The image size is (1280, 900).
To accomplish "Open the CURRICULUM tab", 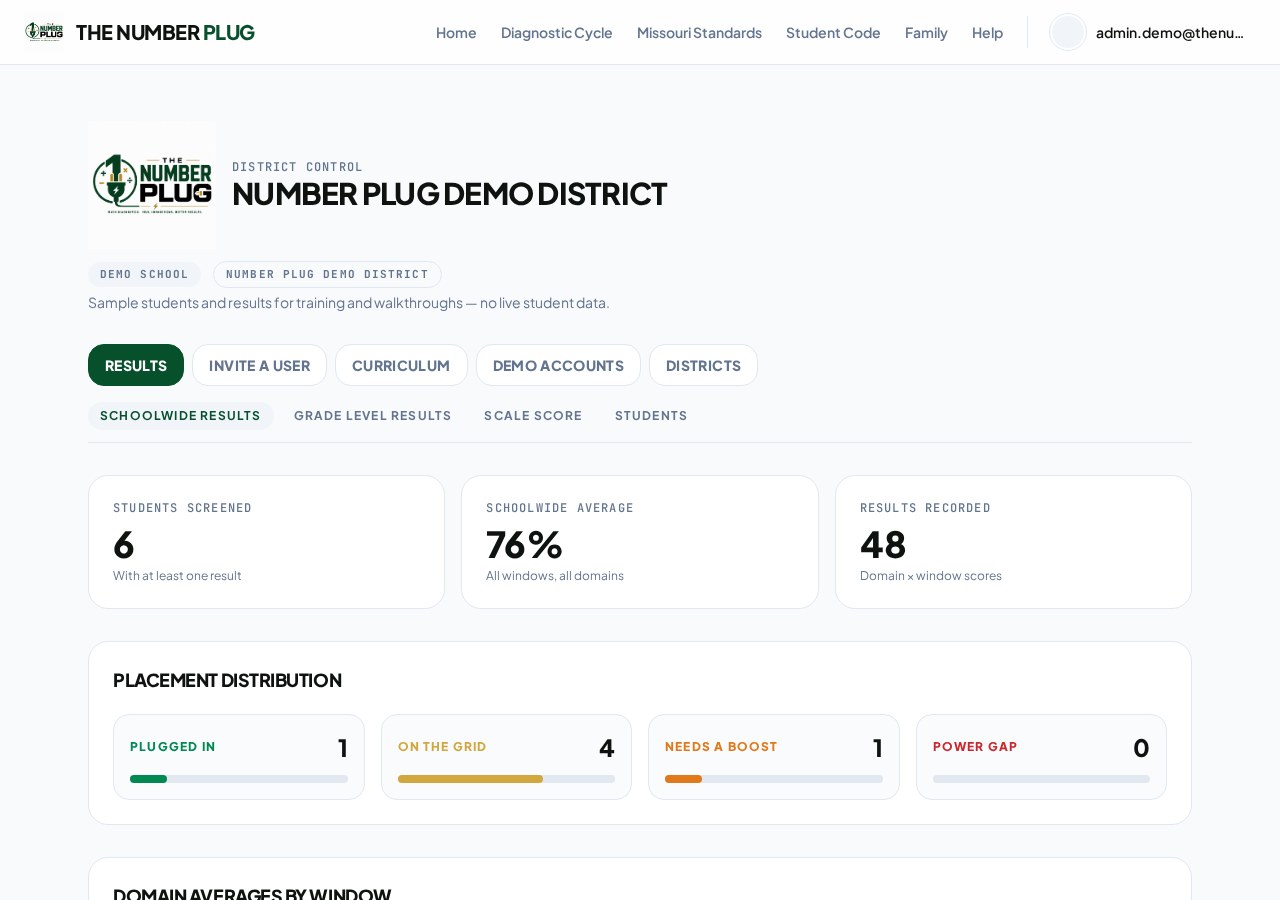I will click(401, 365).
